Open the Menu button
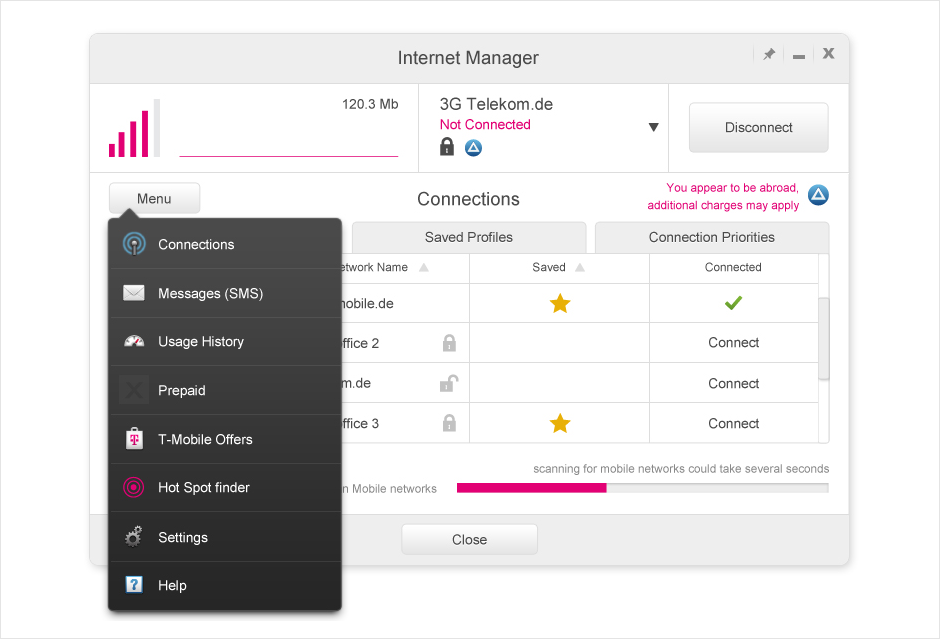The width and height of the screenshot is (940, 639). pyautogui.click(x=155, y=198)
